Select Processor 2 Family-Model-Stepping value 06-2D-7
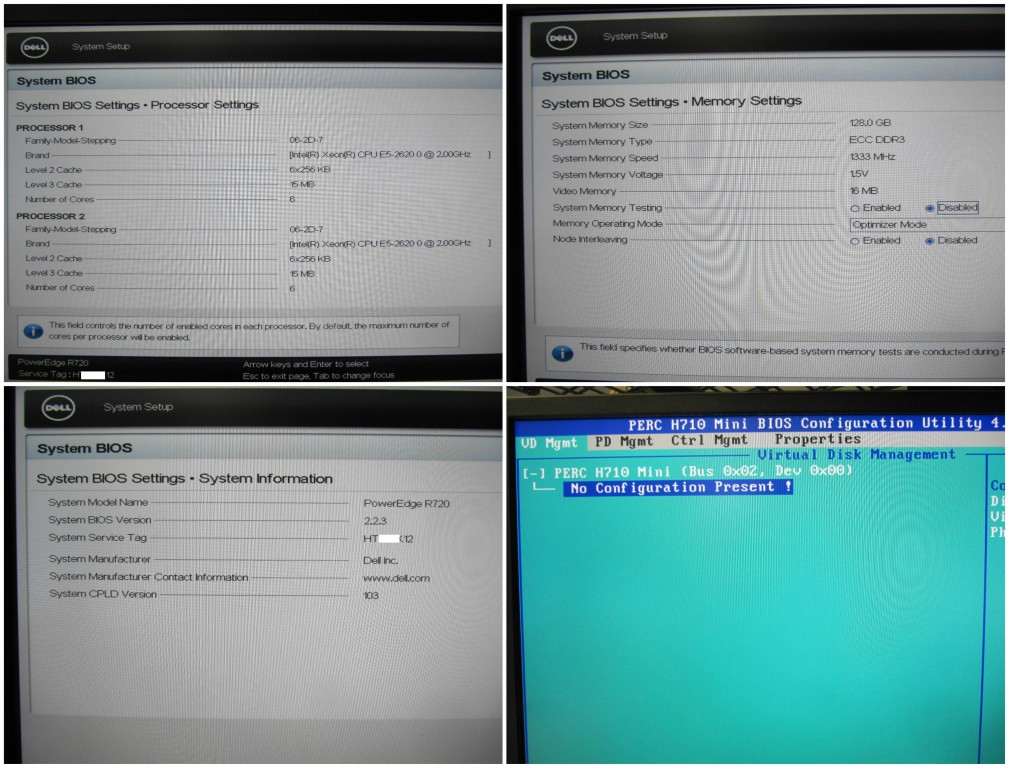The width and height of the screenshot is (1009, 768). coord(306,229)
